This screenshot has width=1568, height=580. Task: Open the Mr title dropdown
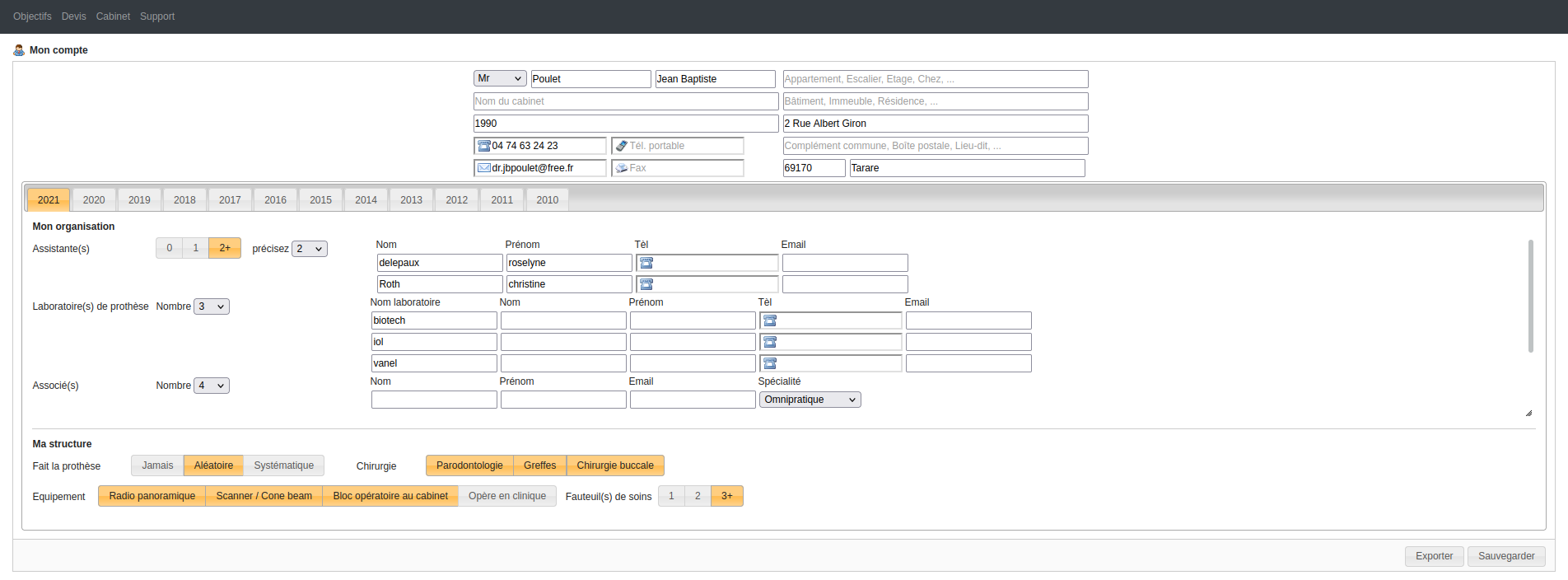[499, 78]
